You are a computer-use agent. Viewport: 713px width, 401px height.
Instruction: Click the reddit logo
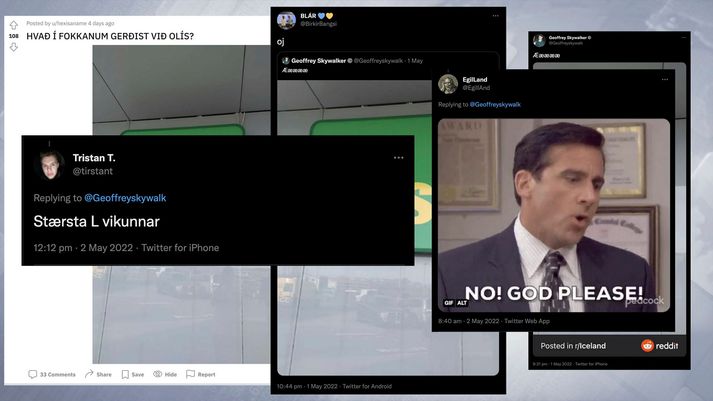pos(659,346)
